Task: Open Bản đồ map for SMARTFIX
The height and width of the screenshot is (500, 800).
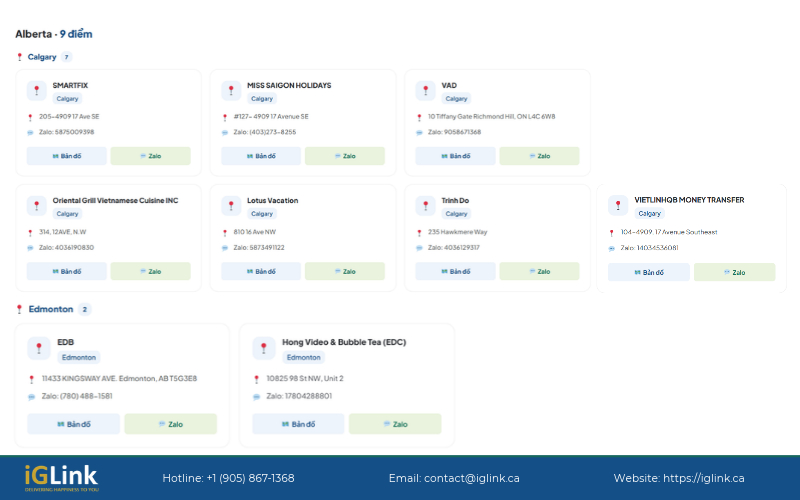Action: point(67,156)
